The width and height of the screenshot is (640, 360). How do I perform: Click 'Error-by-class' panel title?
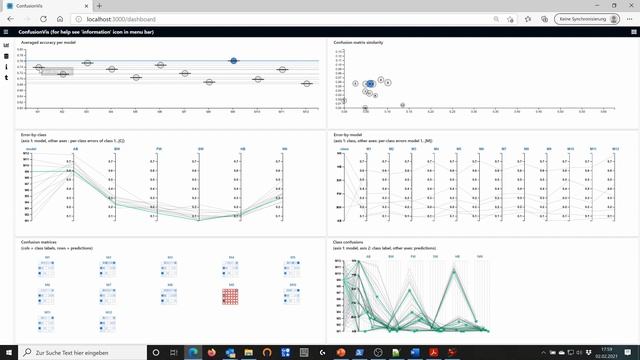tap(33, 135)
